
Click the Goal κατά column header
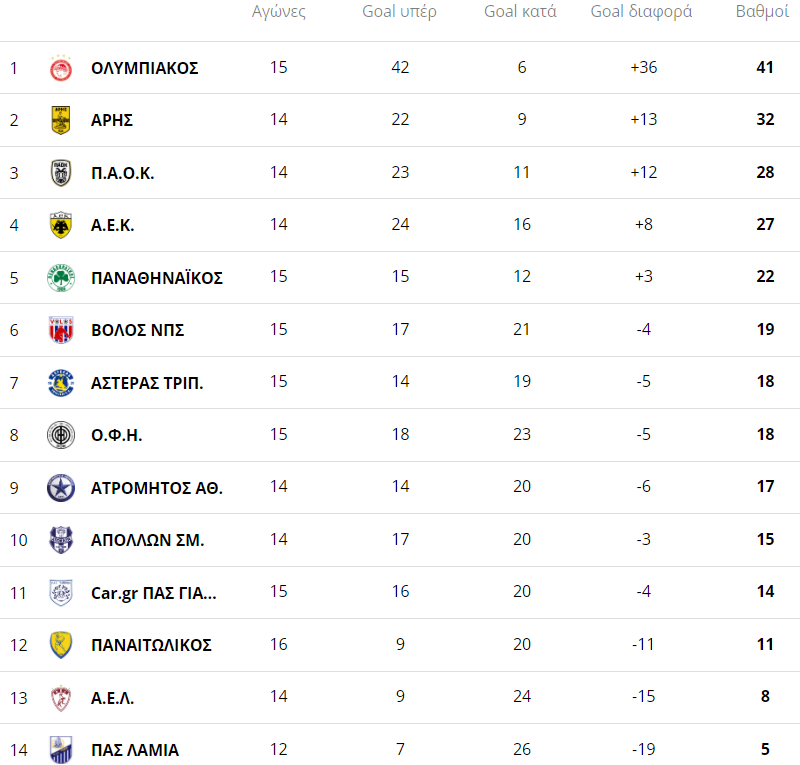(x=520, y=12)
